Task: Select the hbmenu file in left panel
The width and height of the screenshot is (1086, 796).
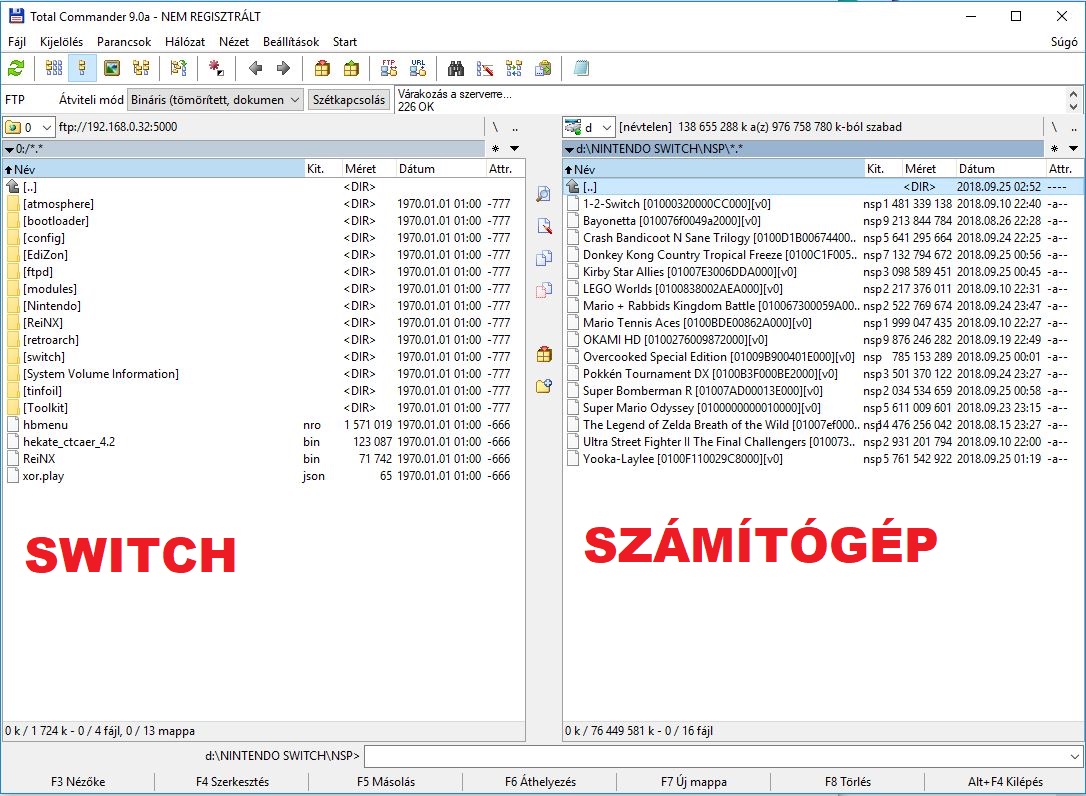Action: click(263, 425)
